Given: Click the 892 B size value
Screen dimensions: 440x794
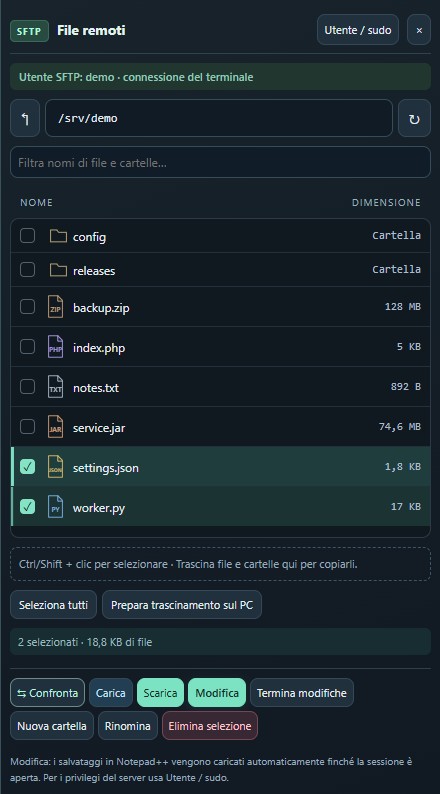Looking at the screenshot, I should click(406, 386).
